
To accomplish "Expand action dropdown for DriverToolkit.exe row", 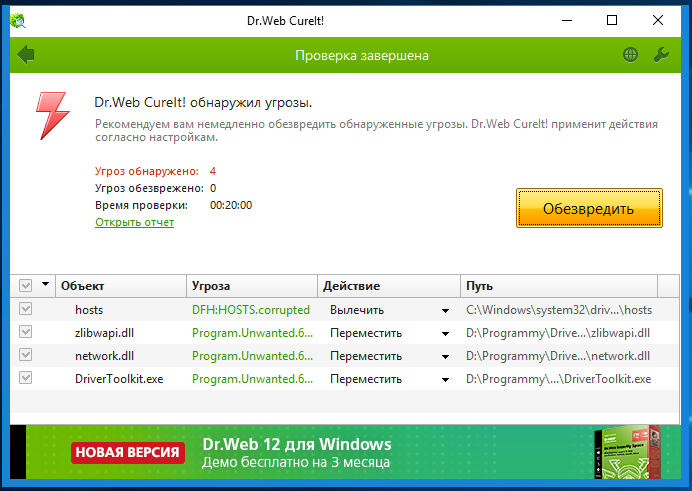I will (445, 380).
